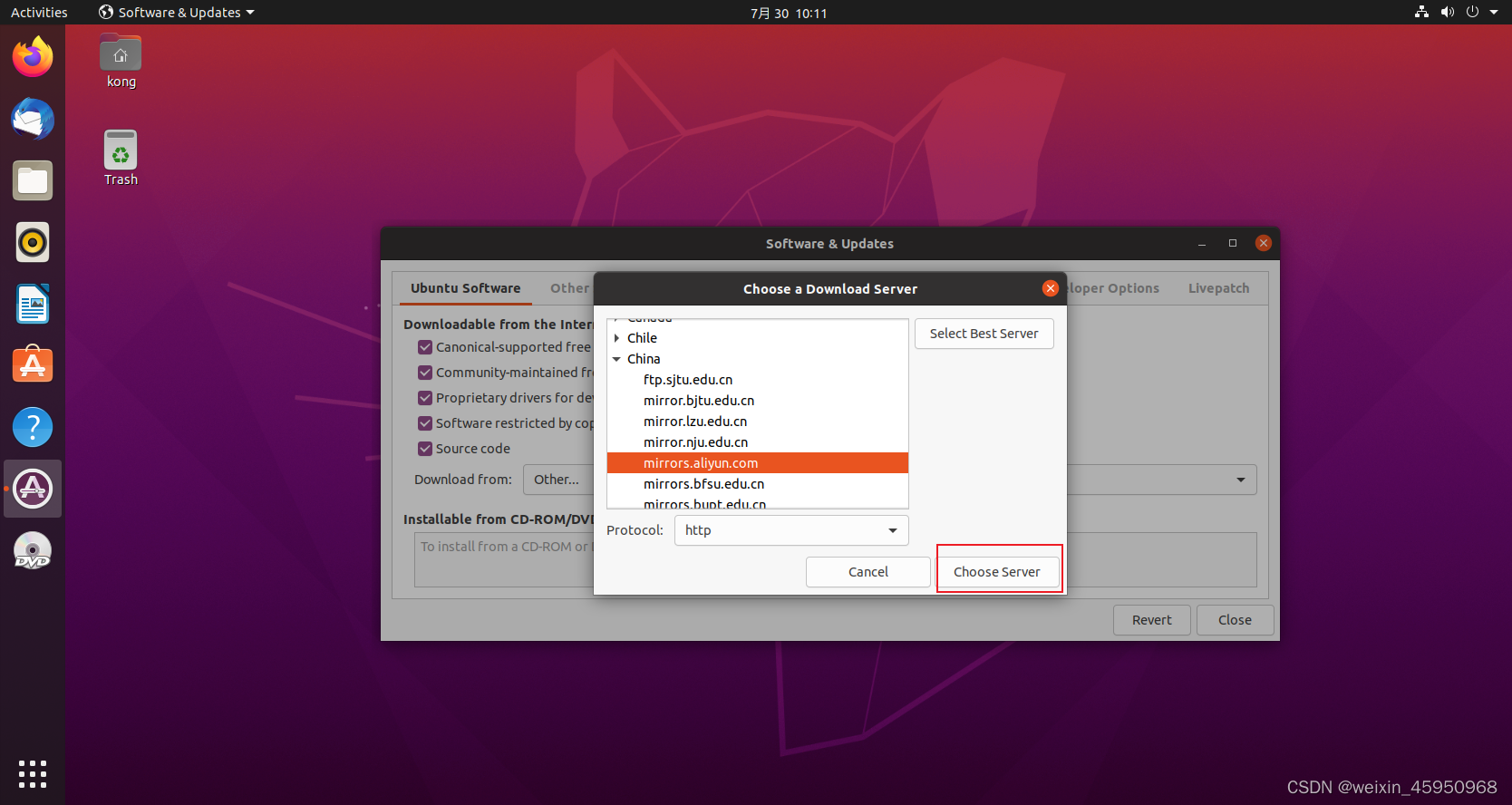
Task: Click the Chile country row
Action: tap(758, 338)
